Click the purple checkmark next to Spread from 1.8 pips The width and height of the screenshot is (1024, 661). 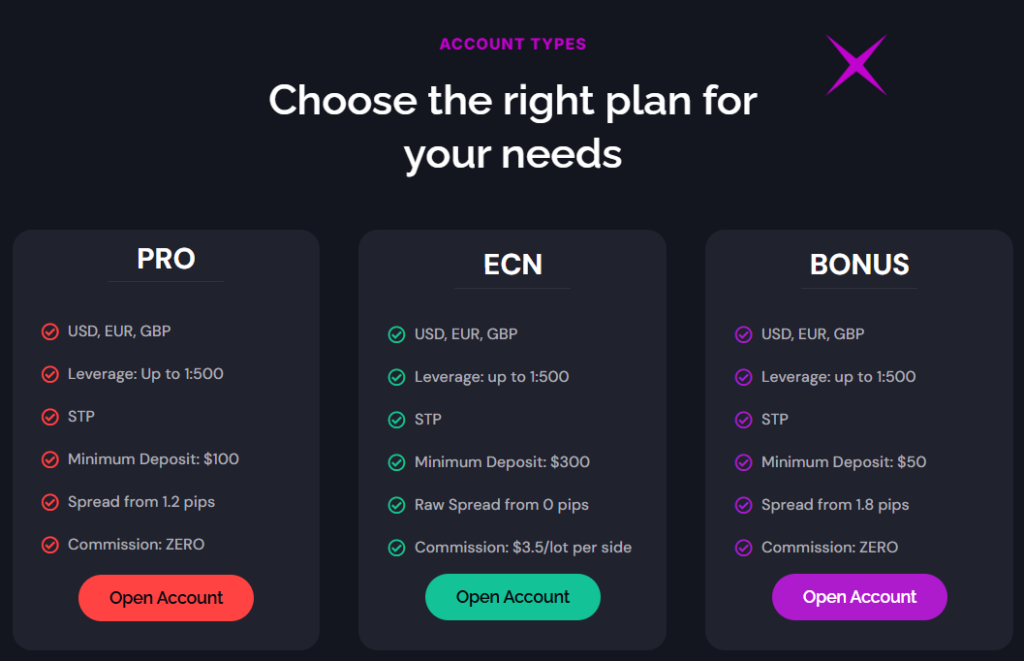[x=743, y=505]
